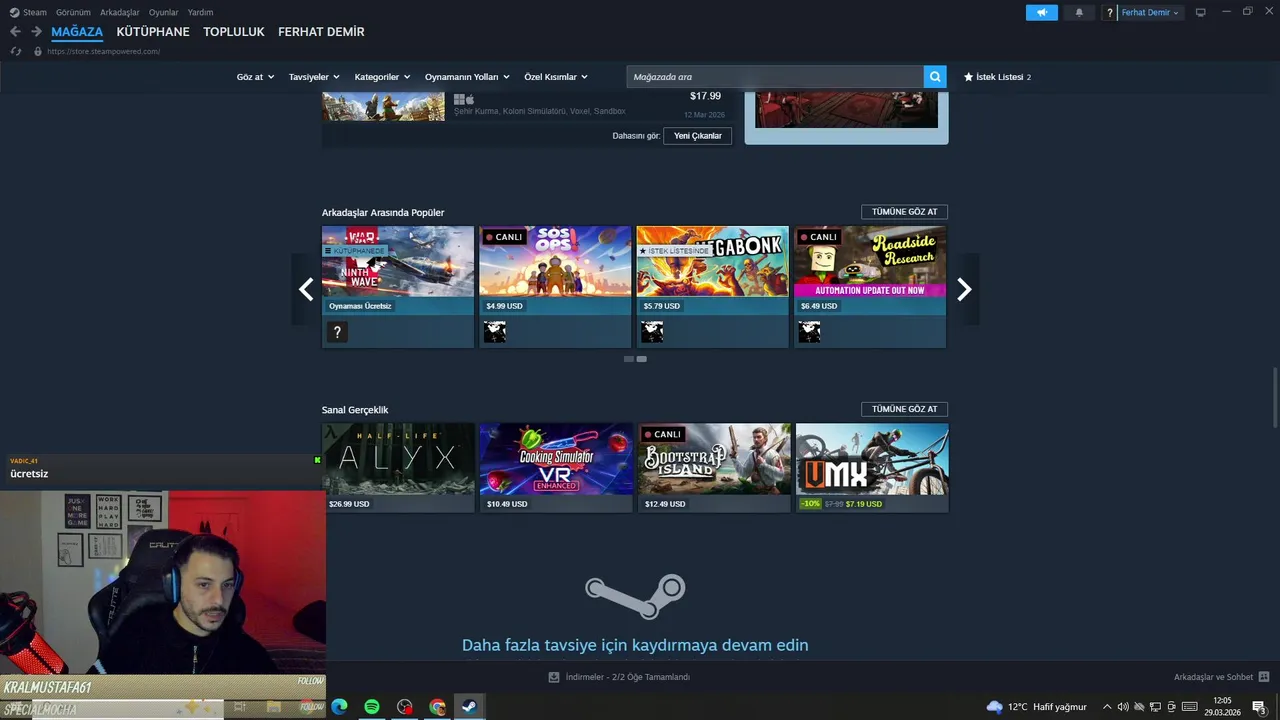
Task: Click Tümüne Göz At for Sanal Gerçeklik
Action: click(x=904, y=409)
